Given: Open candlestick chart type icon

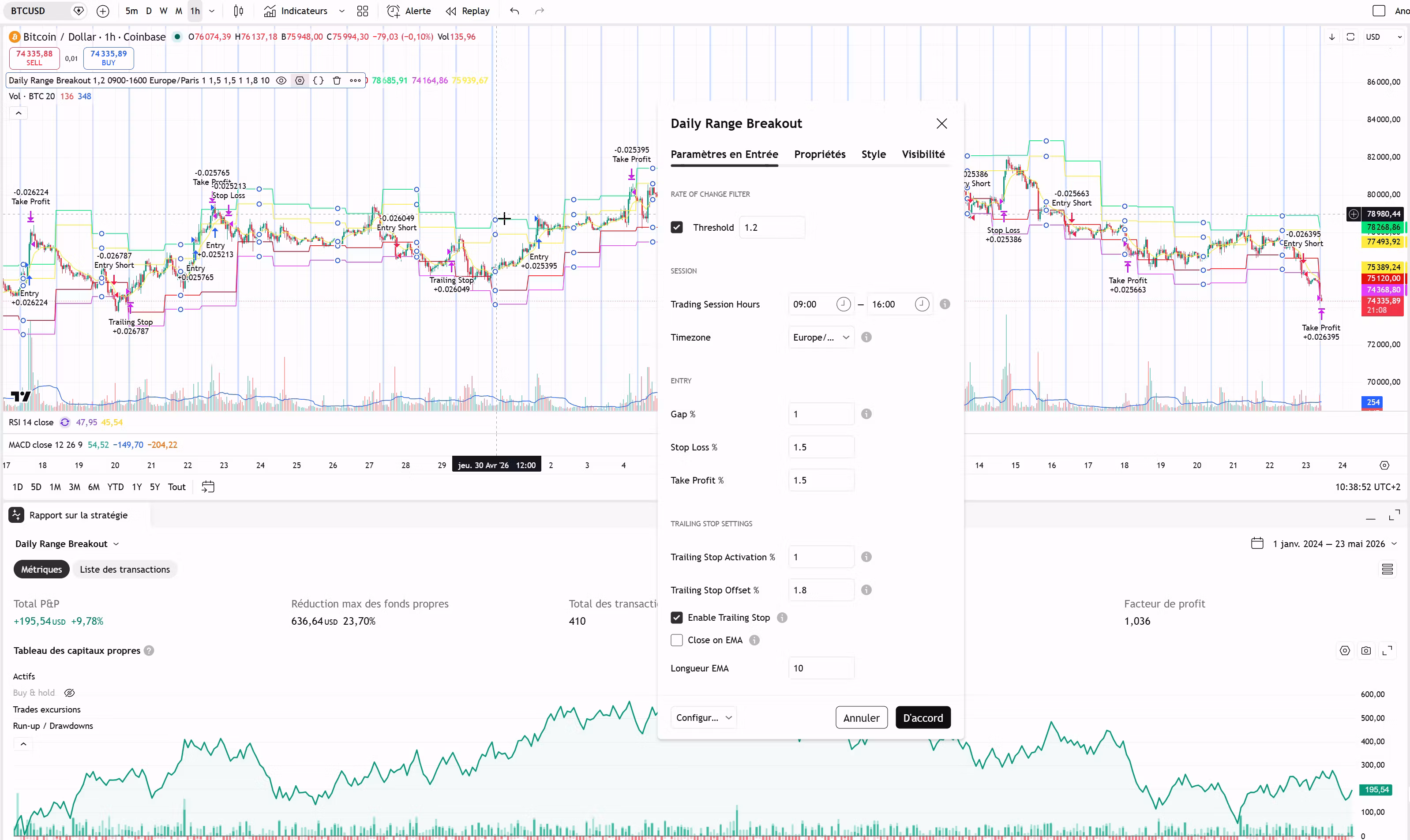Looking at the screenshot, I should [239, 11].
